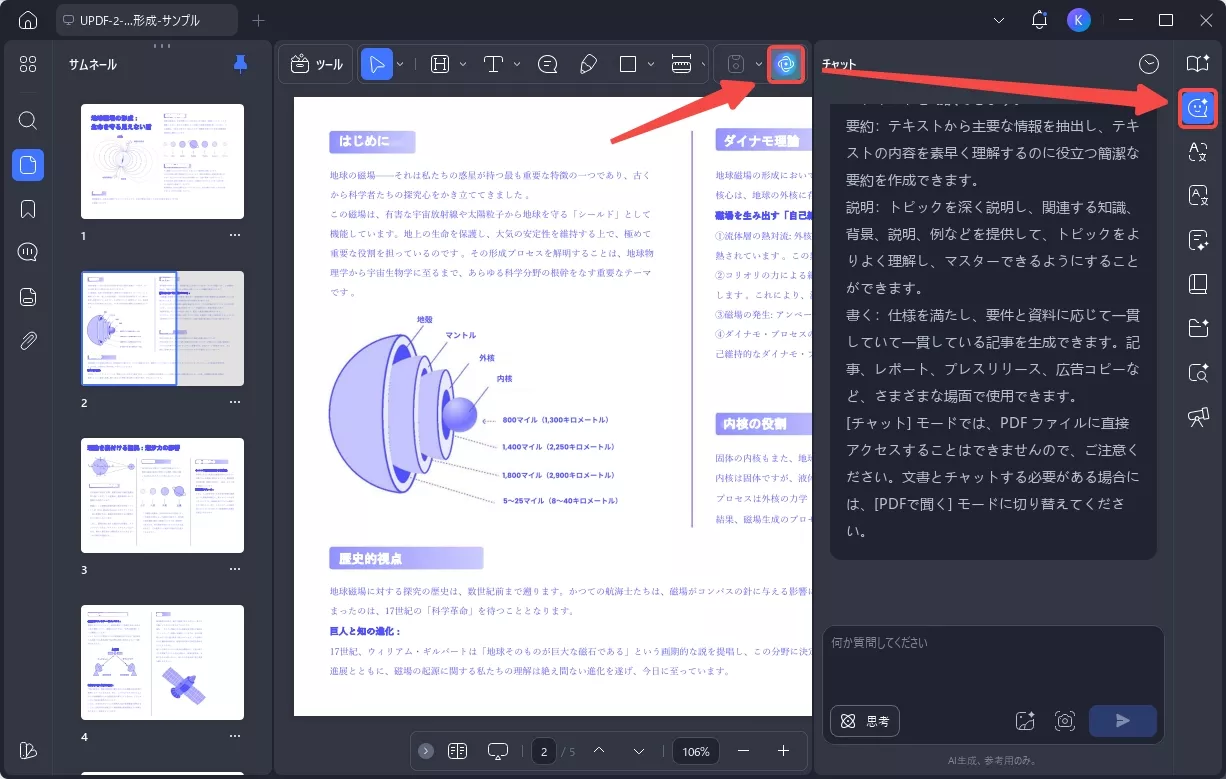Open the comment annotation tool
Viewport: 1226px width, 779px height.
(x=547, y=63)
